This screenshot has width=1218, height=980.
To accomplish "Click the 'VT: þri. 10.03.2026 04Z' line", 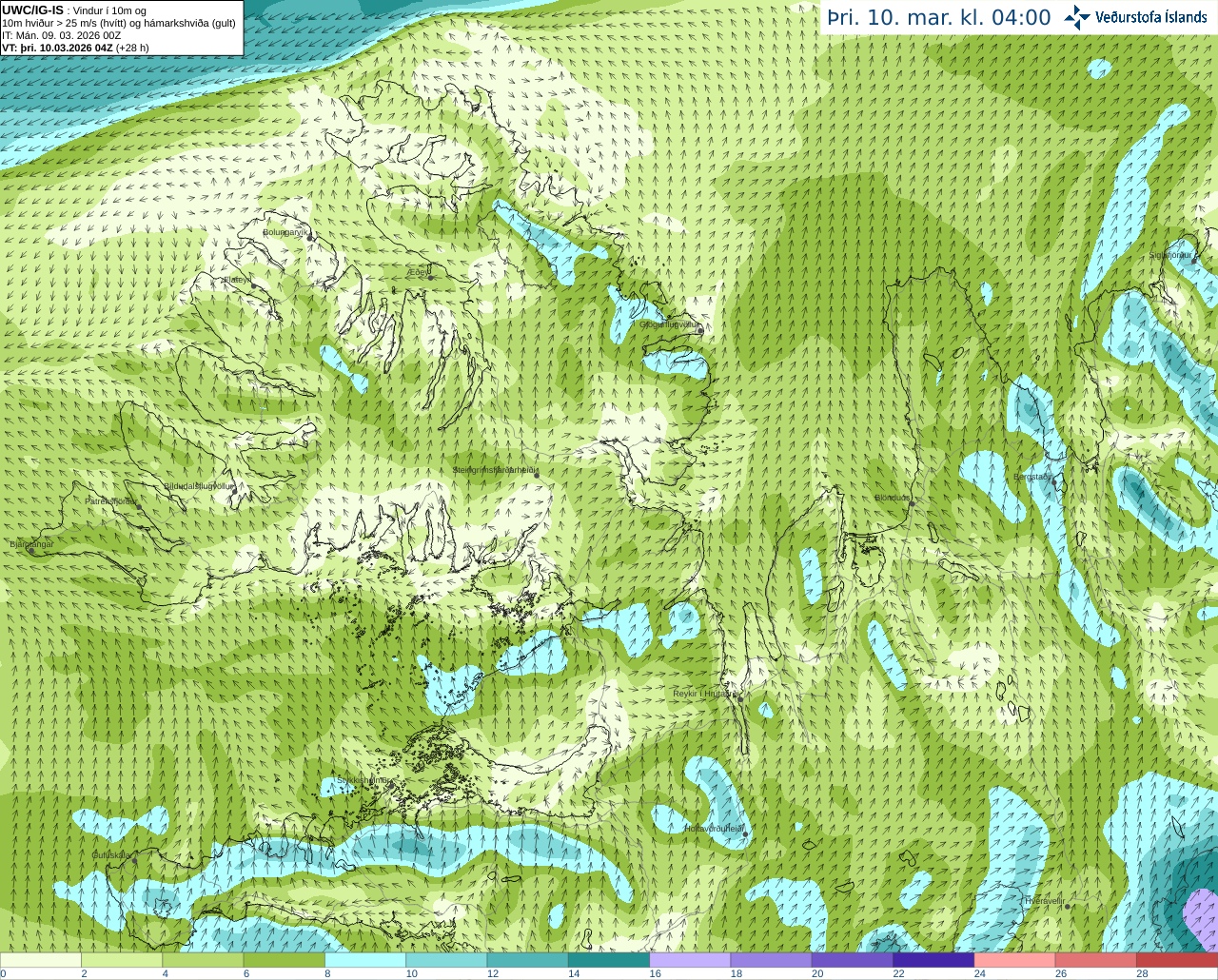I will point(56,48).
